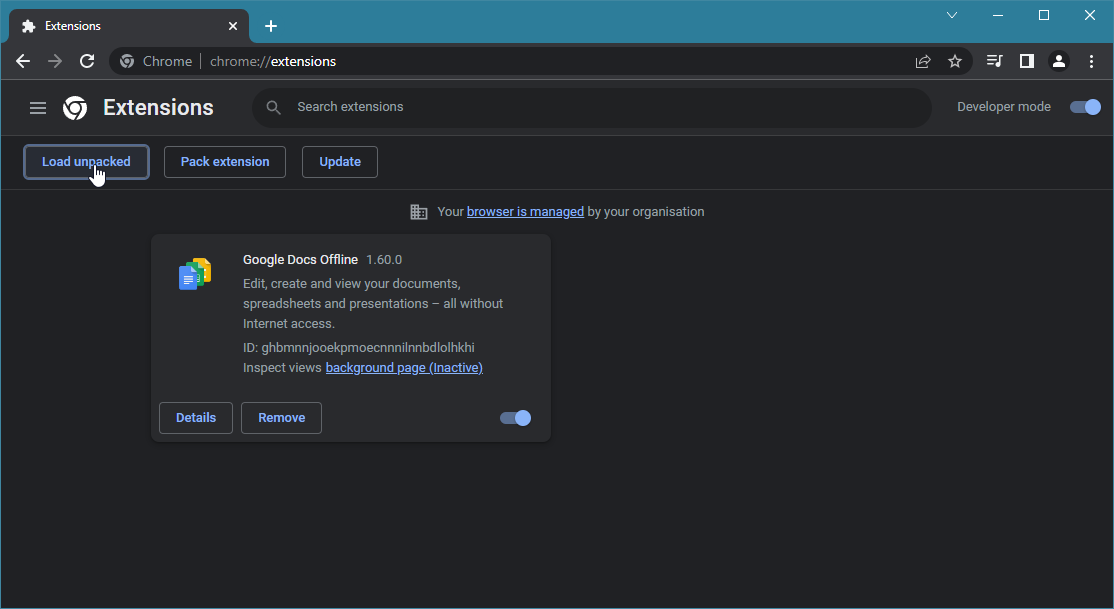Open Chrome three-dot menu
This screenshot has height=609, width=1114.
[1091, 61]
